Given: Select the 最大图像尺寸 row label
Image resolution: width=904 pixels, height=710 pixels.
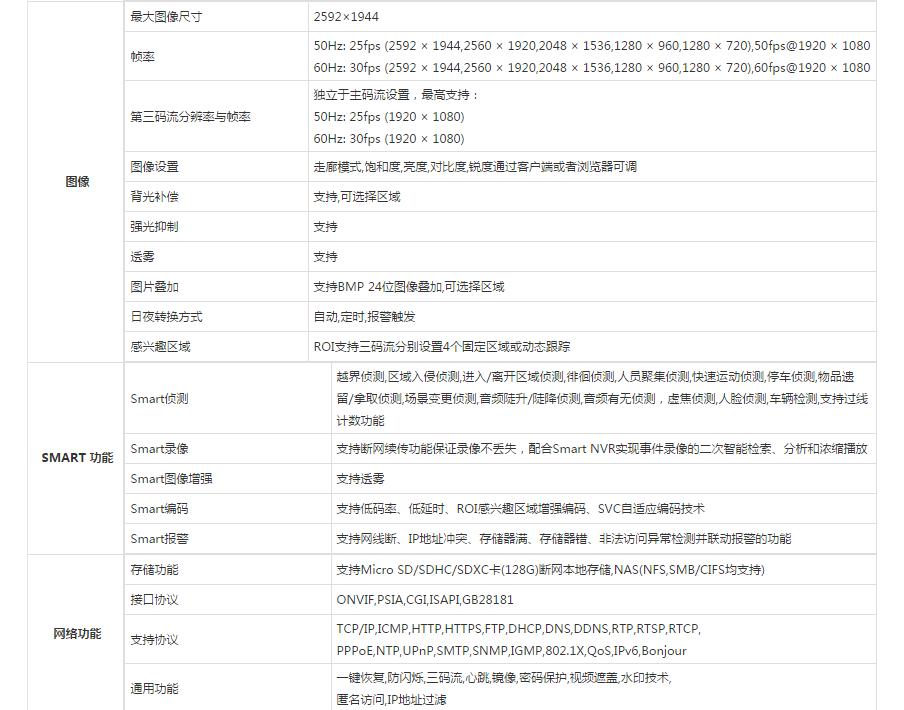Looking at the screenshot, I should [165, 17].
